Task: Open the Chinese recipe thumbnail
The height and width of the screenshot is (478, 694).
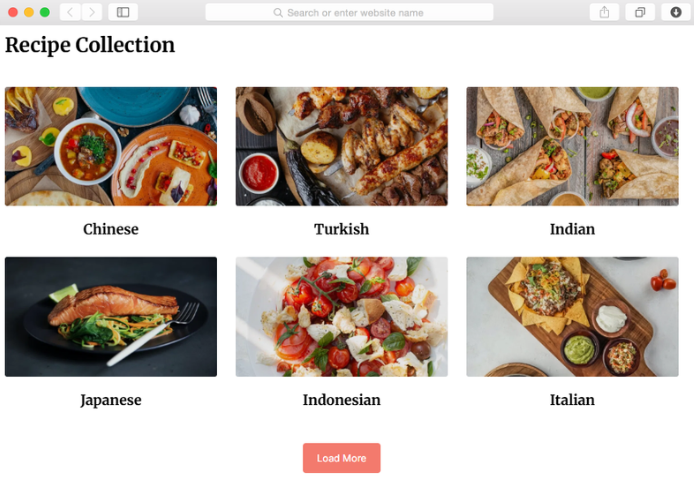Action: coord(111,146)
